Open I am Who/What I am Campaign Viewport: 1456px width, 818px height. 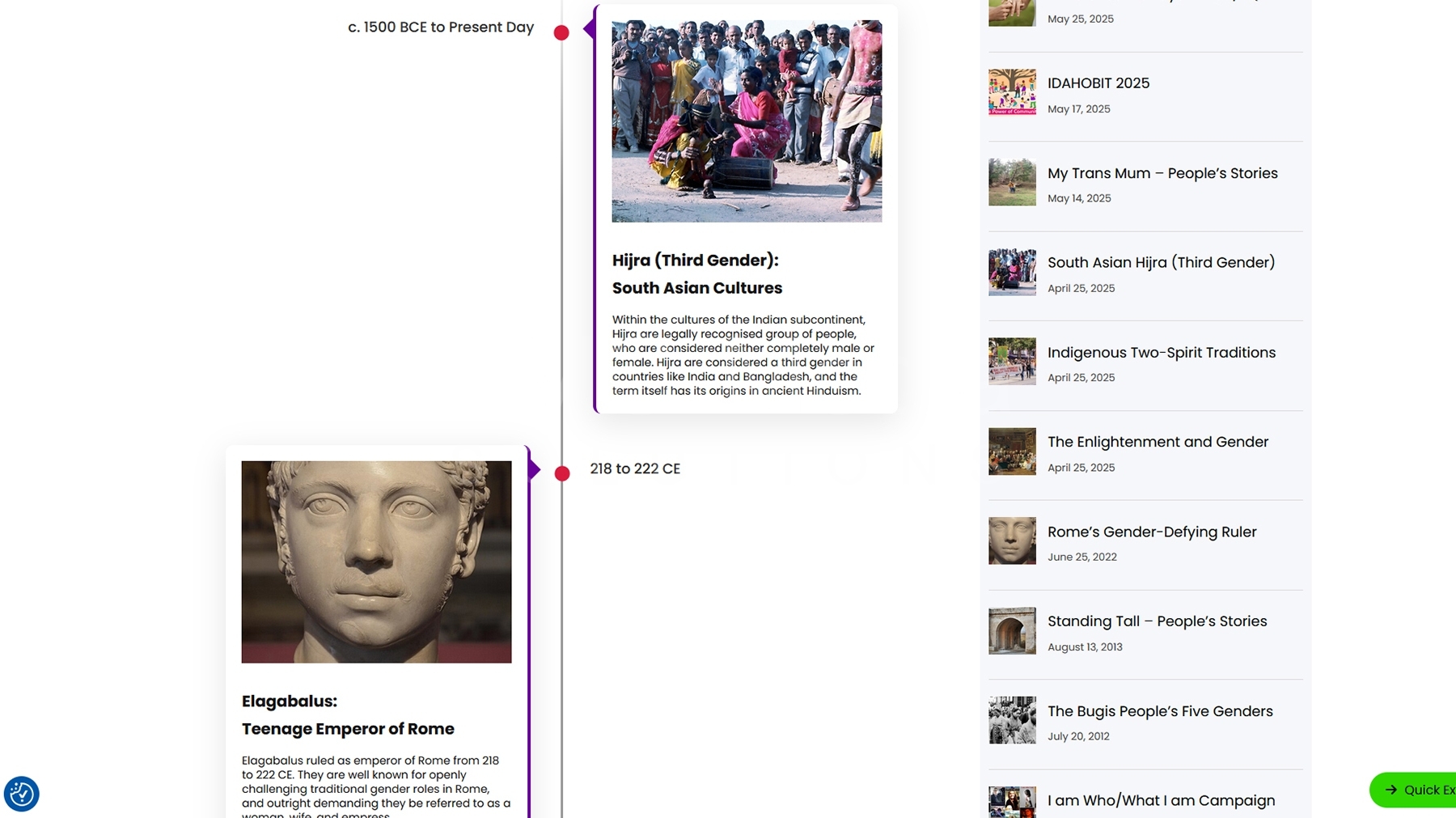point(1161,800)
